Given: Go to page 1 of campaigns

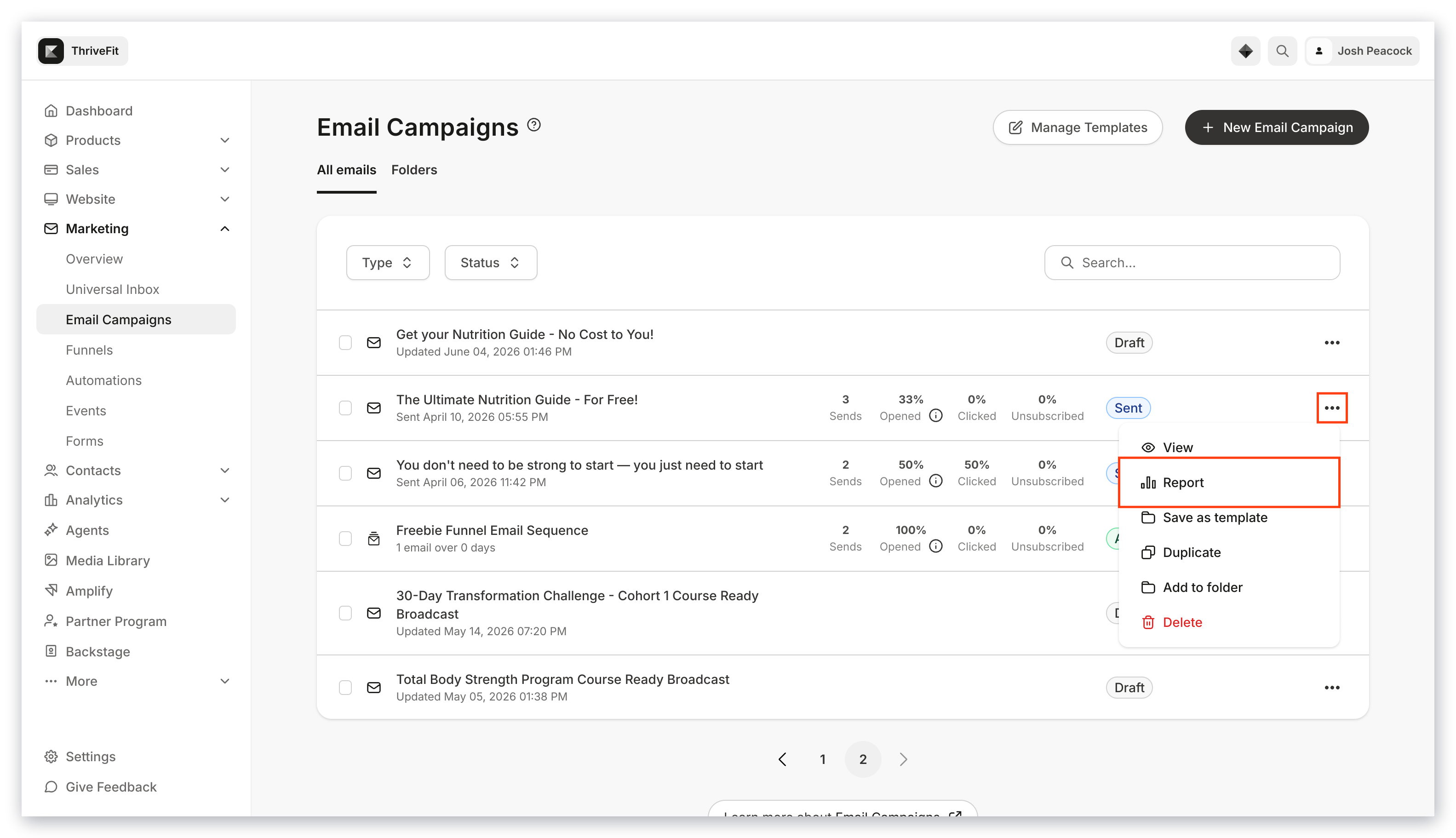Looking at the screenshot, I should tap(822, 759).
